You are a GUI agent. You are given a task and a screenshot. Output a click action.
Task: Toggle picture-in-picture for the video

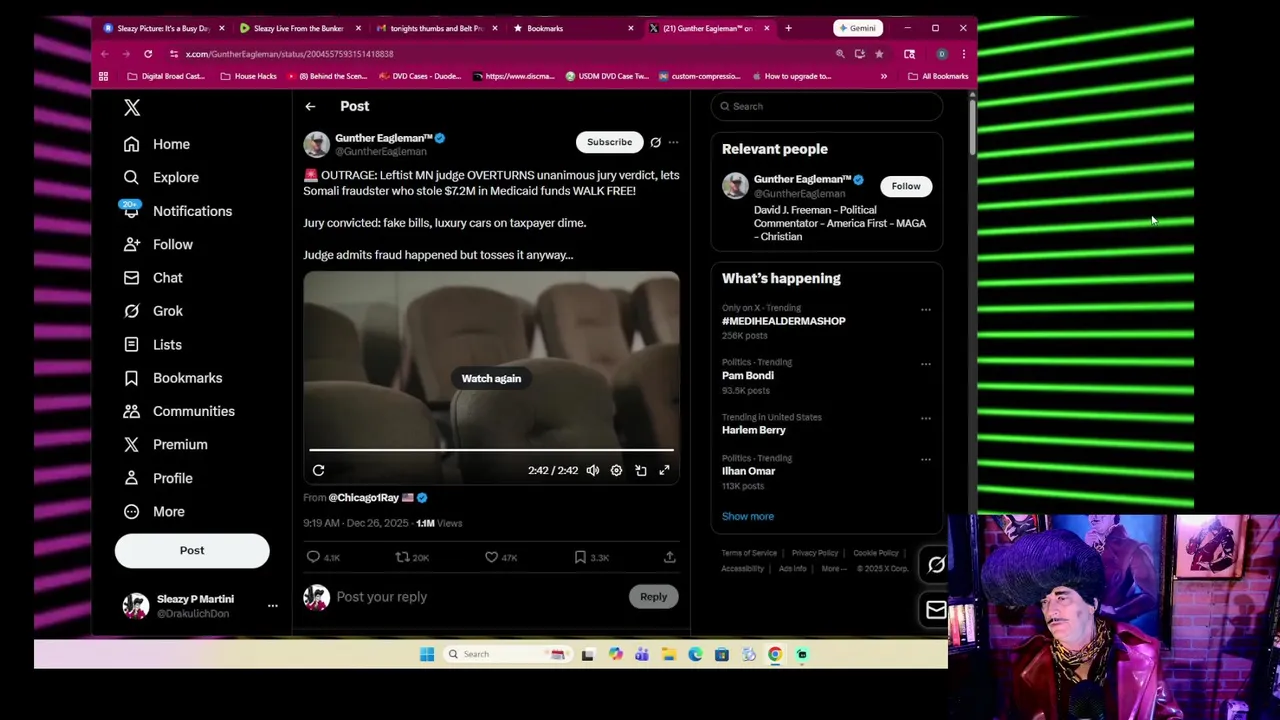coord(641,470)
